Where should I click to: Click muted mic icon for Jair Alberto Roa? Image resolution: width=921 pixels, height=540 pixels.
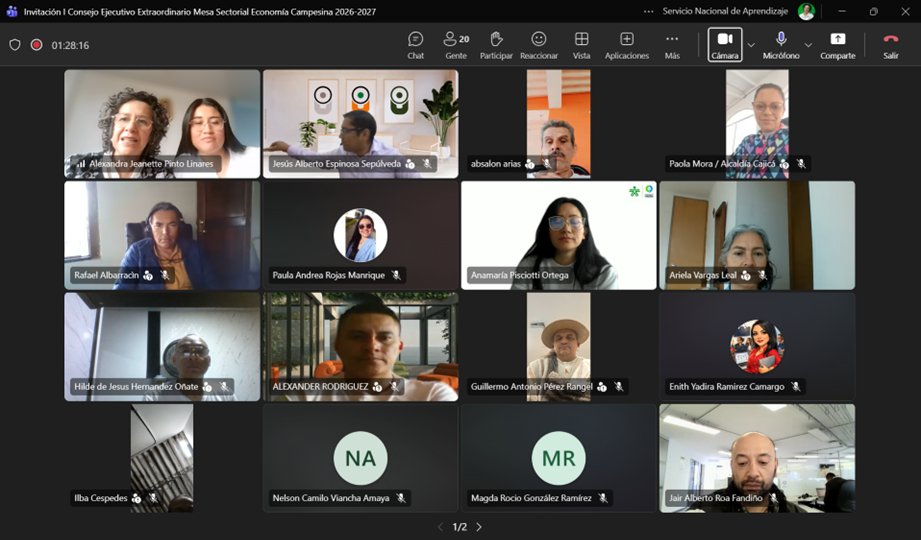point(774,498)
